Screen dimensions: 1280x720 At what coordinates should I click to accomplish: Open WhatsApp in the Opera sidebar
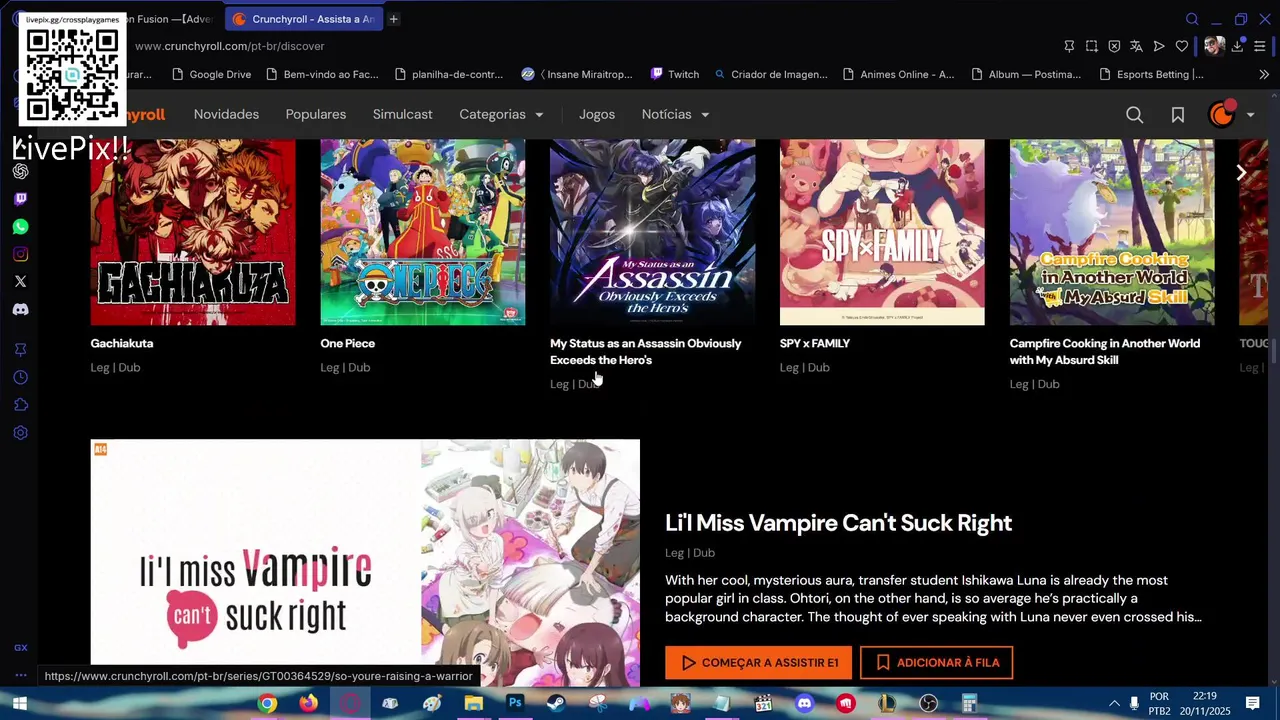[20, 227]
